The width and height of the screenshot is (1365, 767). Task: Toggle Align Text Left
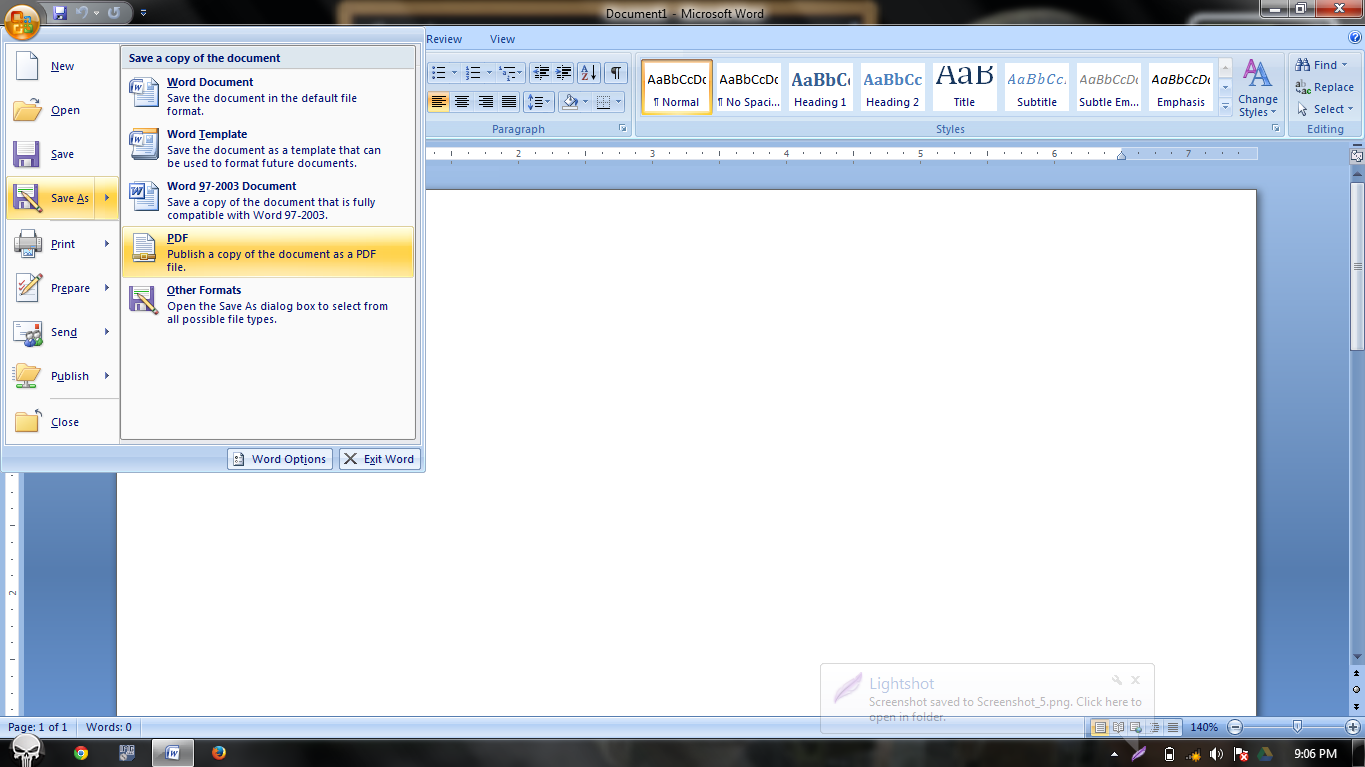[x=438, y=102]
